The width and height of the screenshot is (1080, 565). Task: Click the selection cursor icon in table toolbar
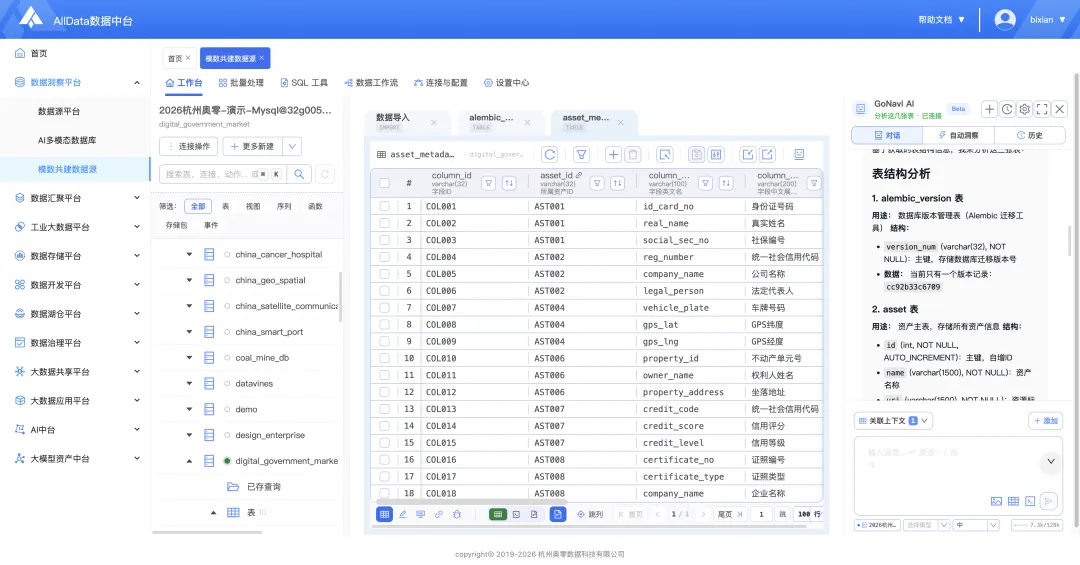[x=664, y=154]
